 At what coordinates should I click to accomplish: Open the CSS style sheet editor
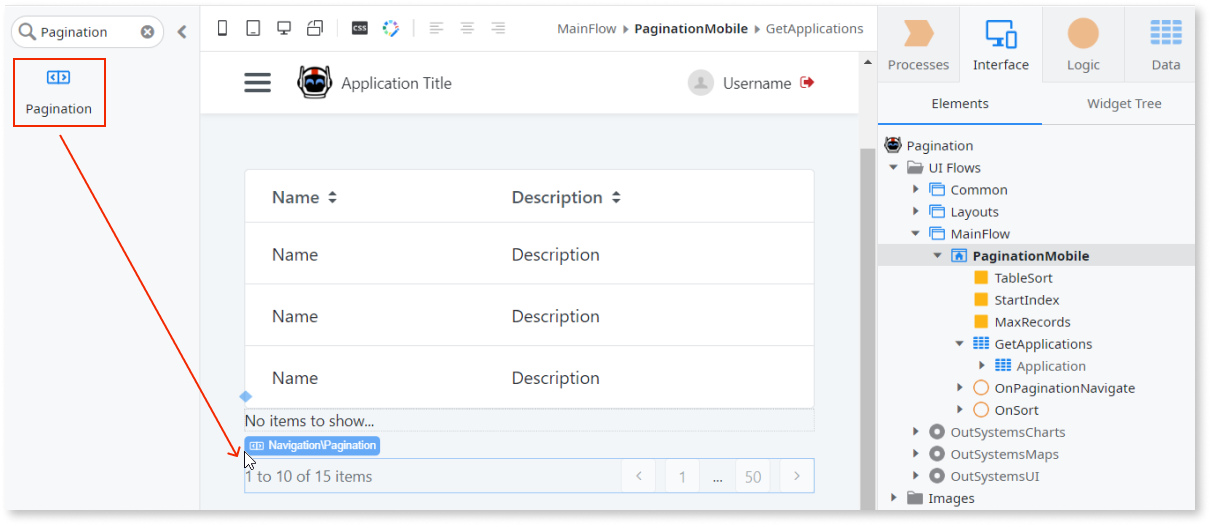coord(359,29)
